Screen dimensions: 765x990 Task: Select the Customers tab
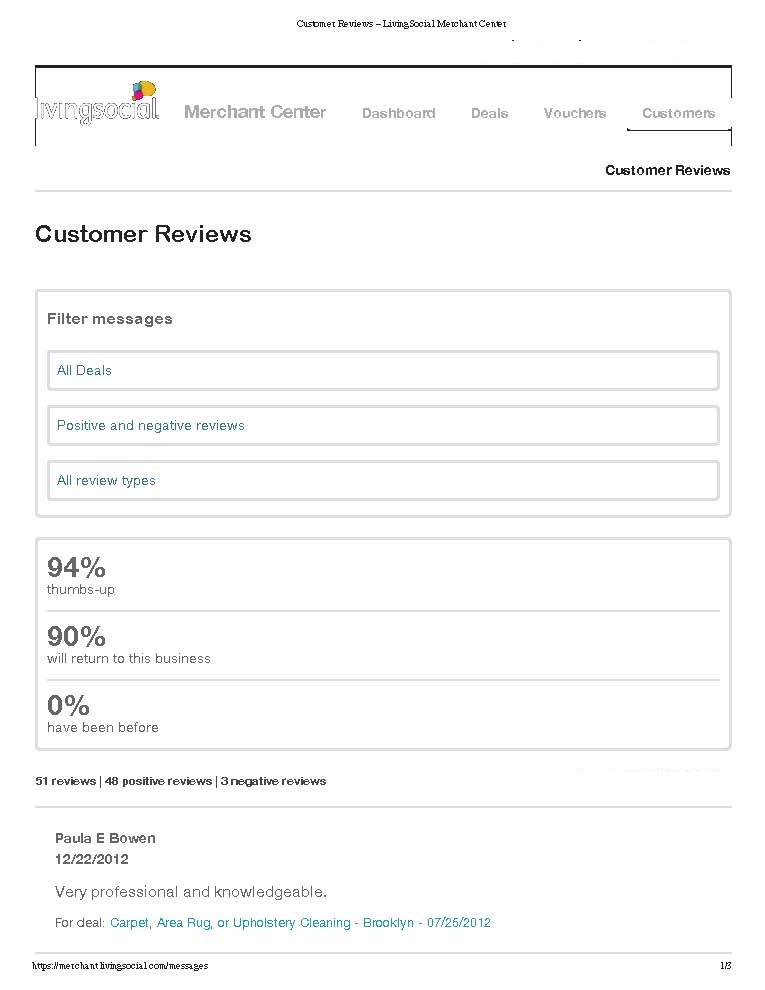click(x=679, y=113)
